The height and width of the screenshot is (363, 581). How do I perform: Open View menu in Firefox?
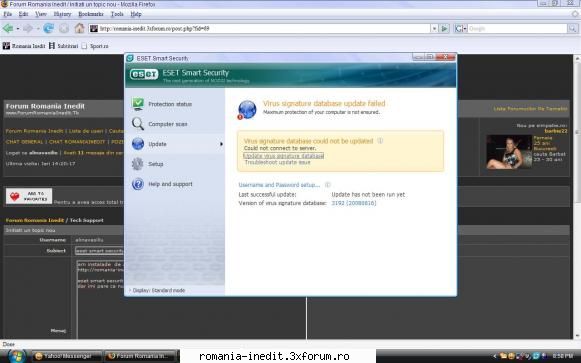coord(41,14)
